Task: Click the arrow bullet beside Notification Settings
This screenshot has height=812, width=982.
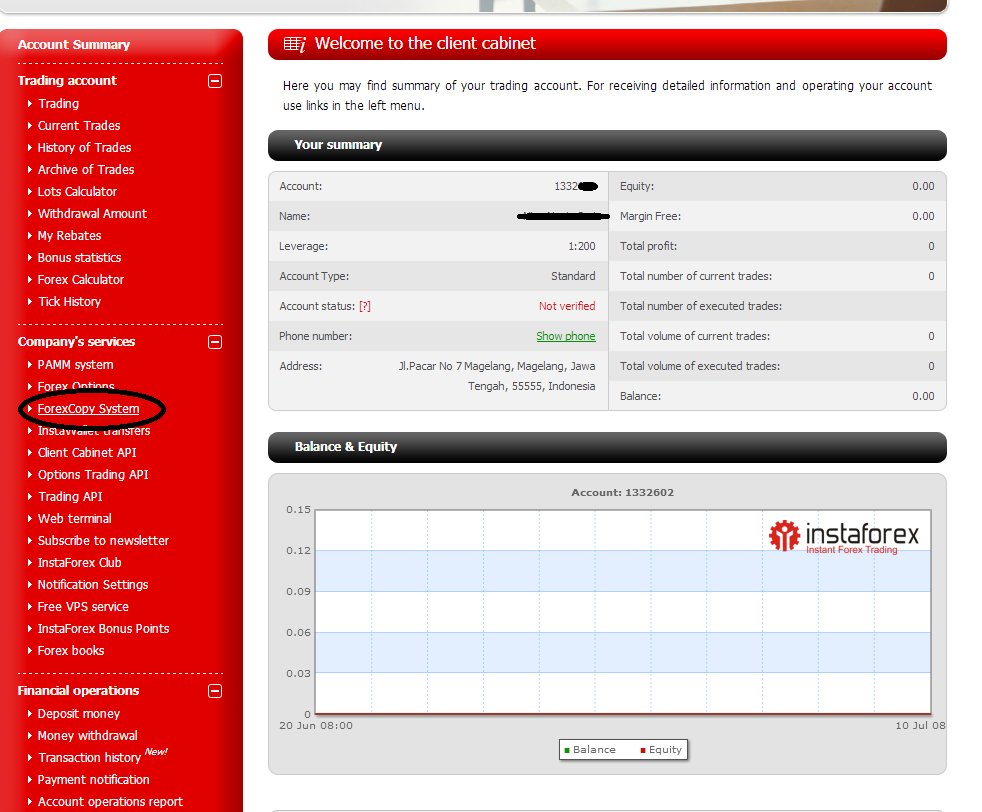Action: tap(29, 584)
